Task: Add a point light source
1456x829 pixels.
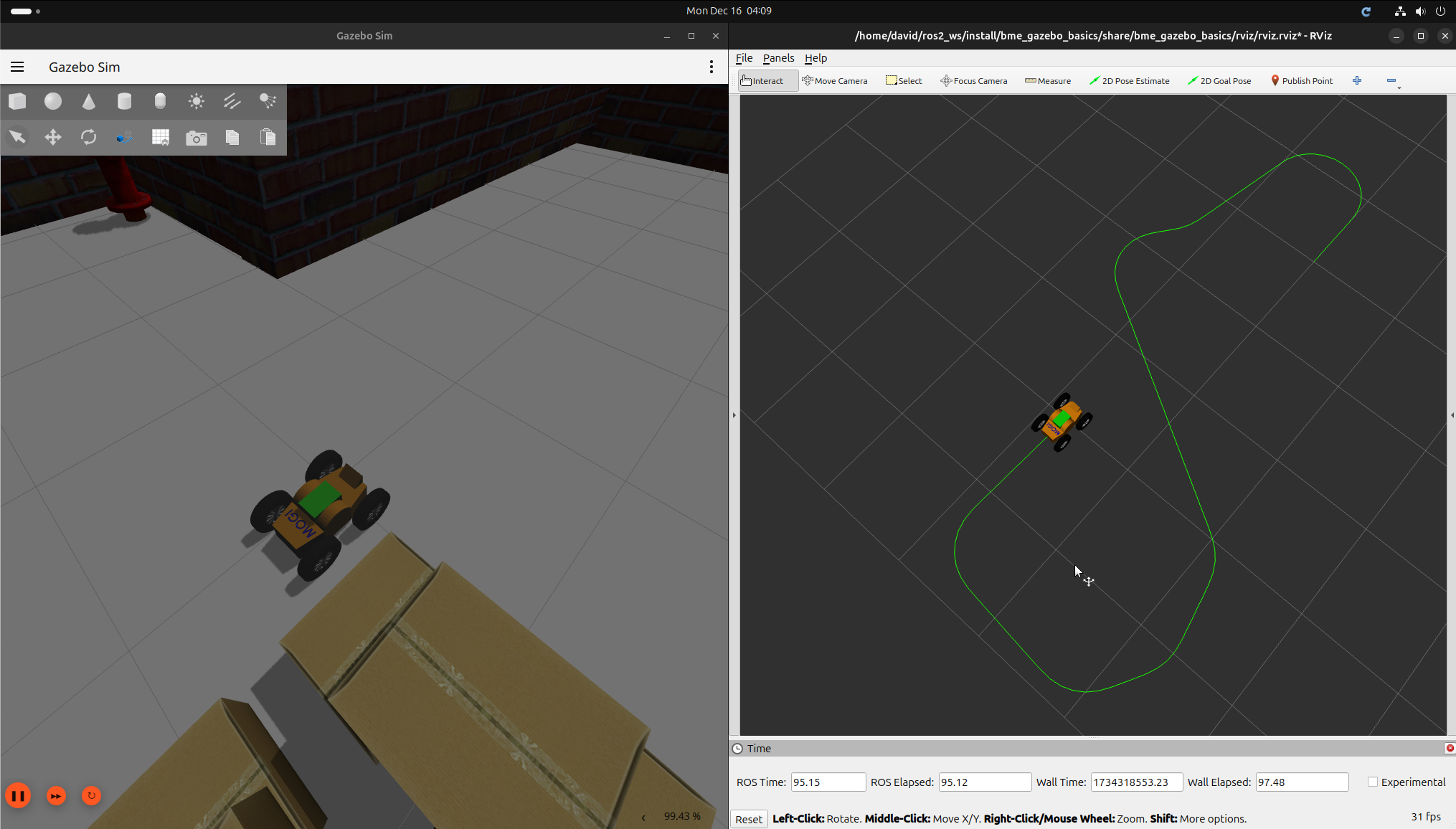Action: click(x=196, y=101)
